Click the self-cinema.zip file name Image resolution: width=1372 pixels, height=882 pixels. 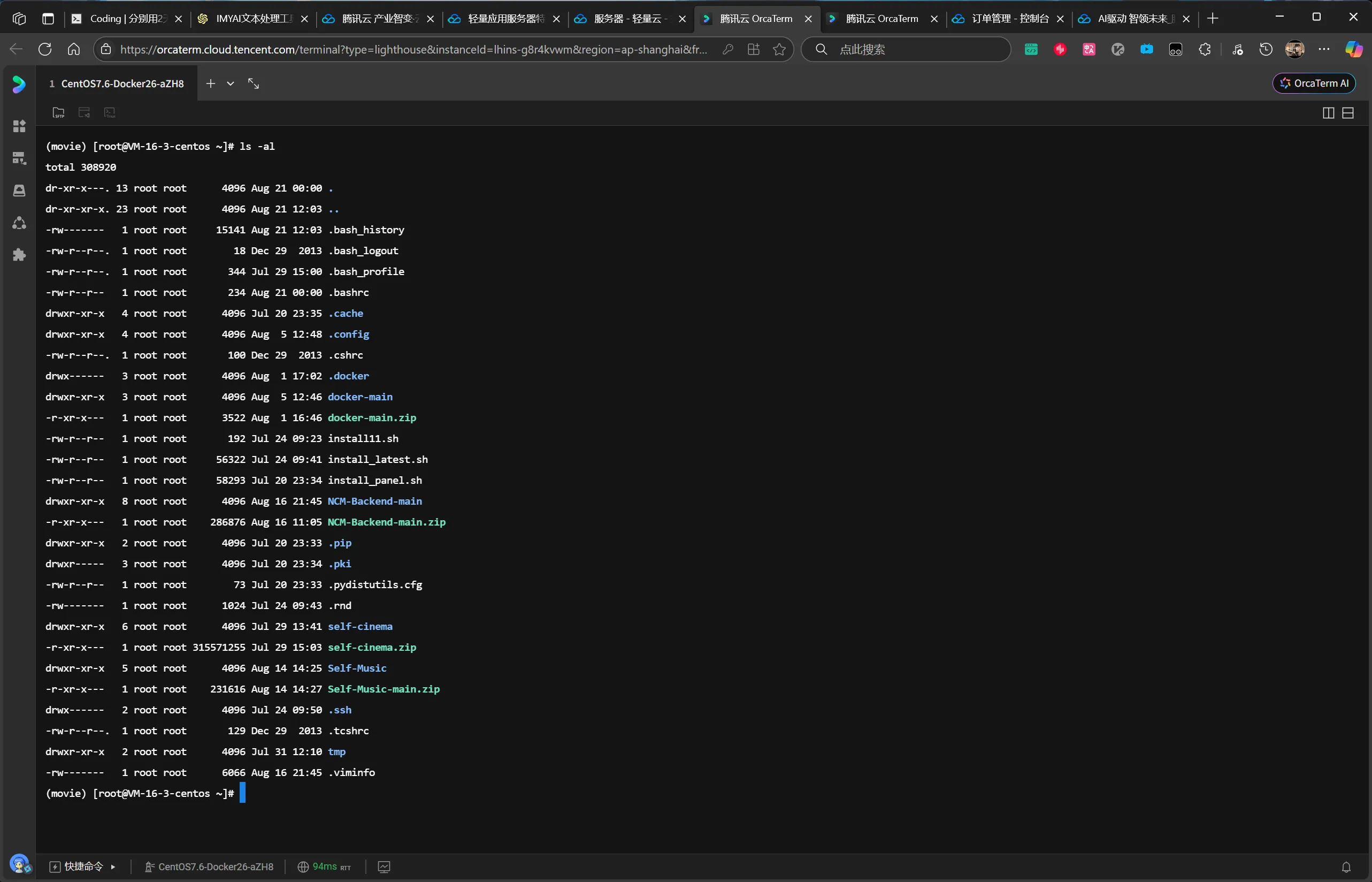[372, 647]
